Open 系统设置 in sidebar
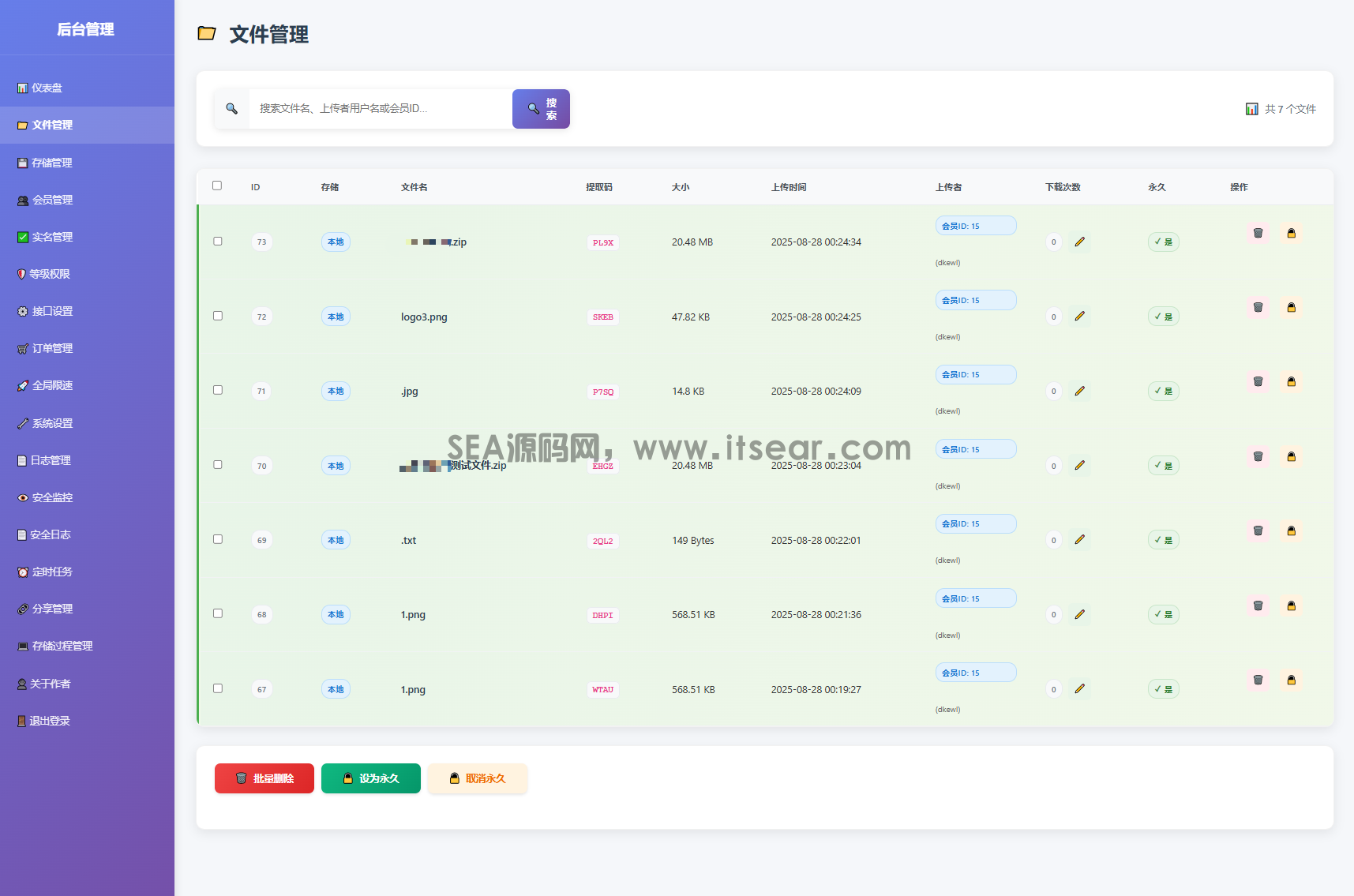 pos(87,423)
